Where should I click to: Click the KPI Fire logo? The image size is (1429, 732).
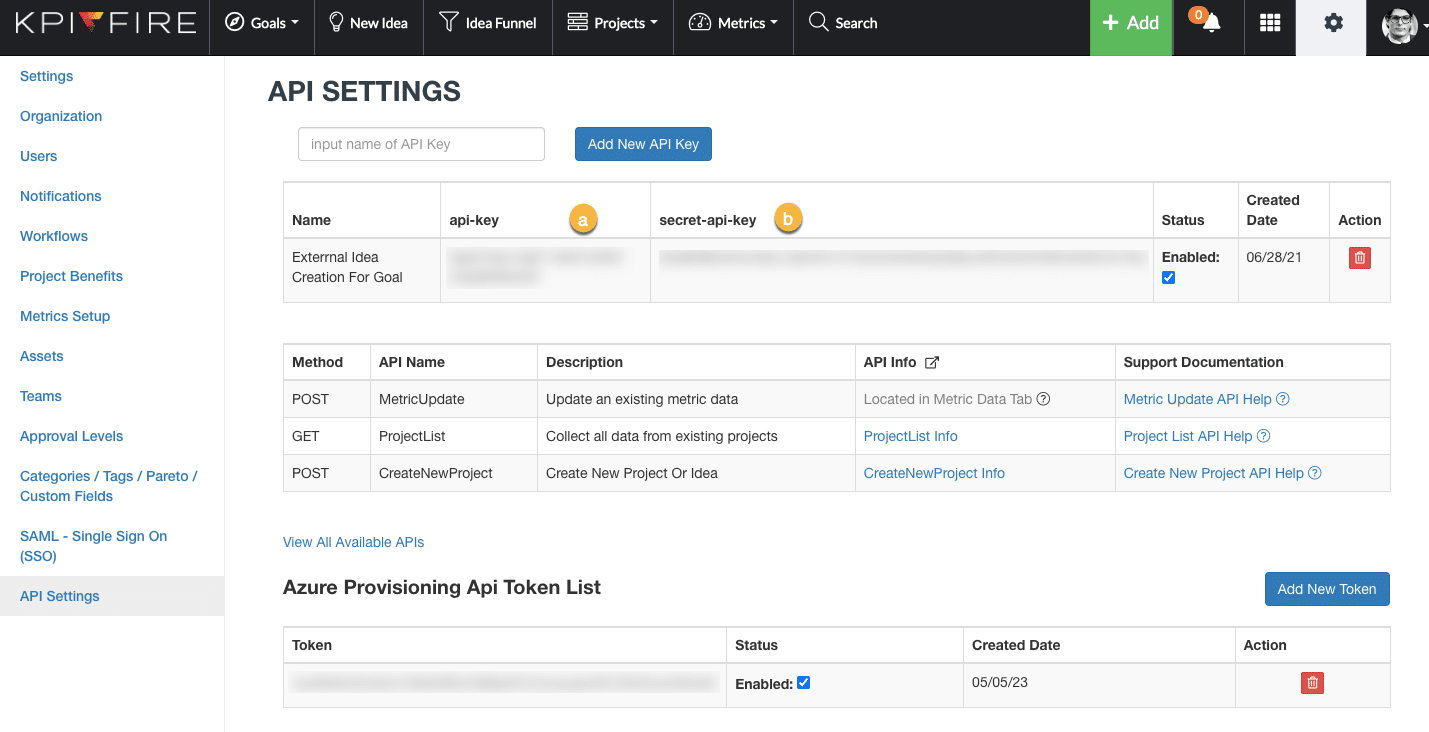pos(105,22)
